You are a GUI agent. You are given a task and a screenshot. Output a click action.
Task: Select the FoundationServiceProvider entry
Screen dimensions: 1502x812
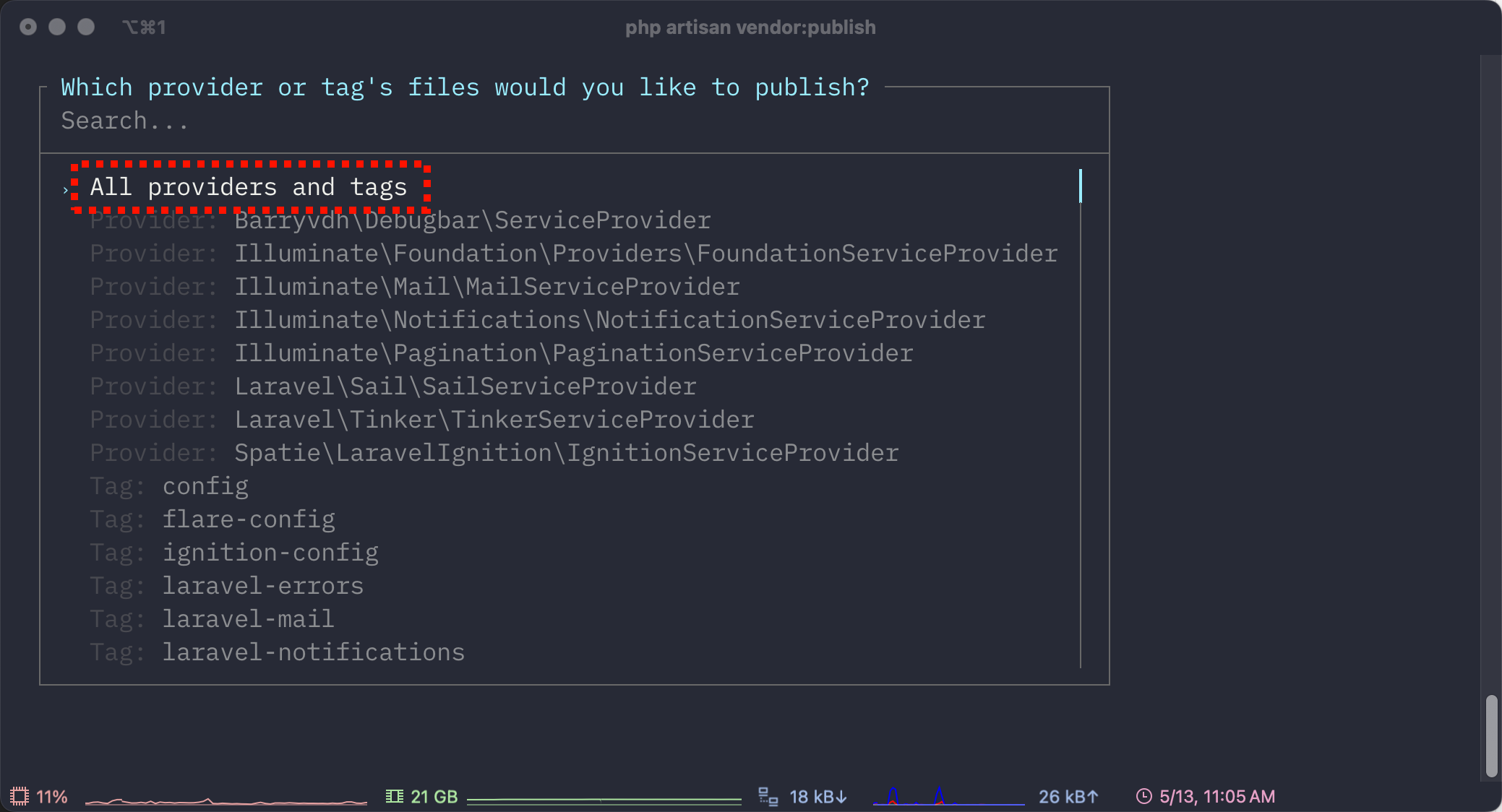[574, 254]
